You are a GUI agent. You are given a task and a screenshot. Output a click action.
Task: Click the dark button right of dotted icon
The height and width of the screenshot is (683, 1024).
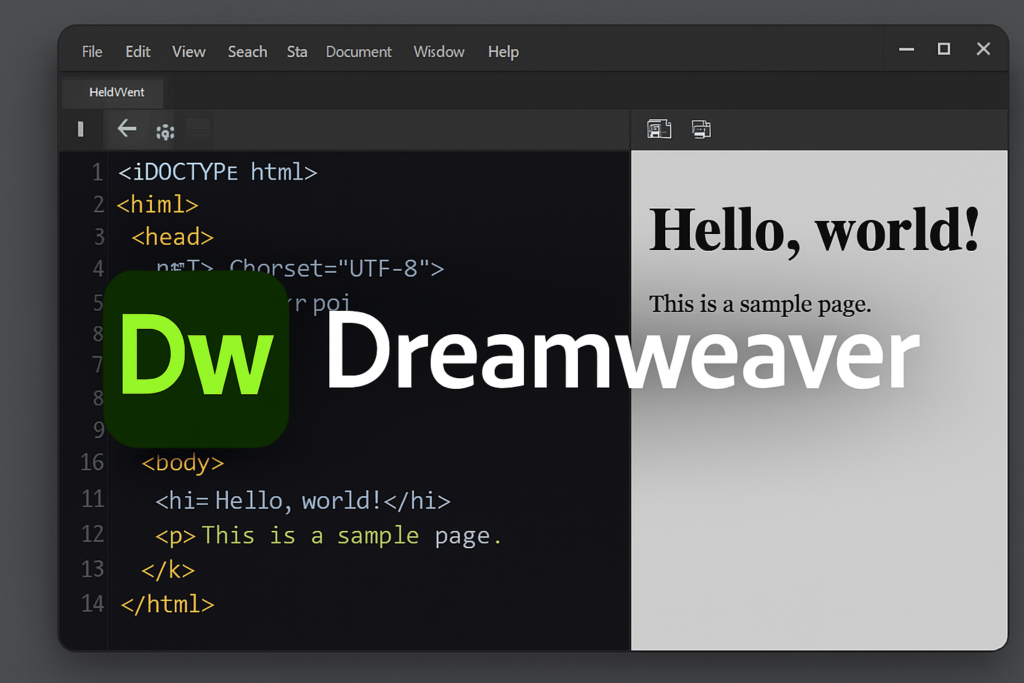[x=198, y=127]
